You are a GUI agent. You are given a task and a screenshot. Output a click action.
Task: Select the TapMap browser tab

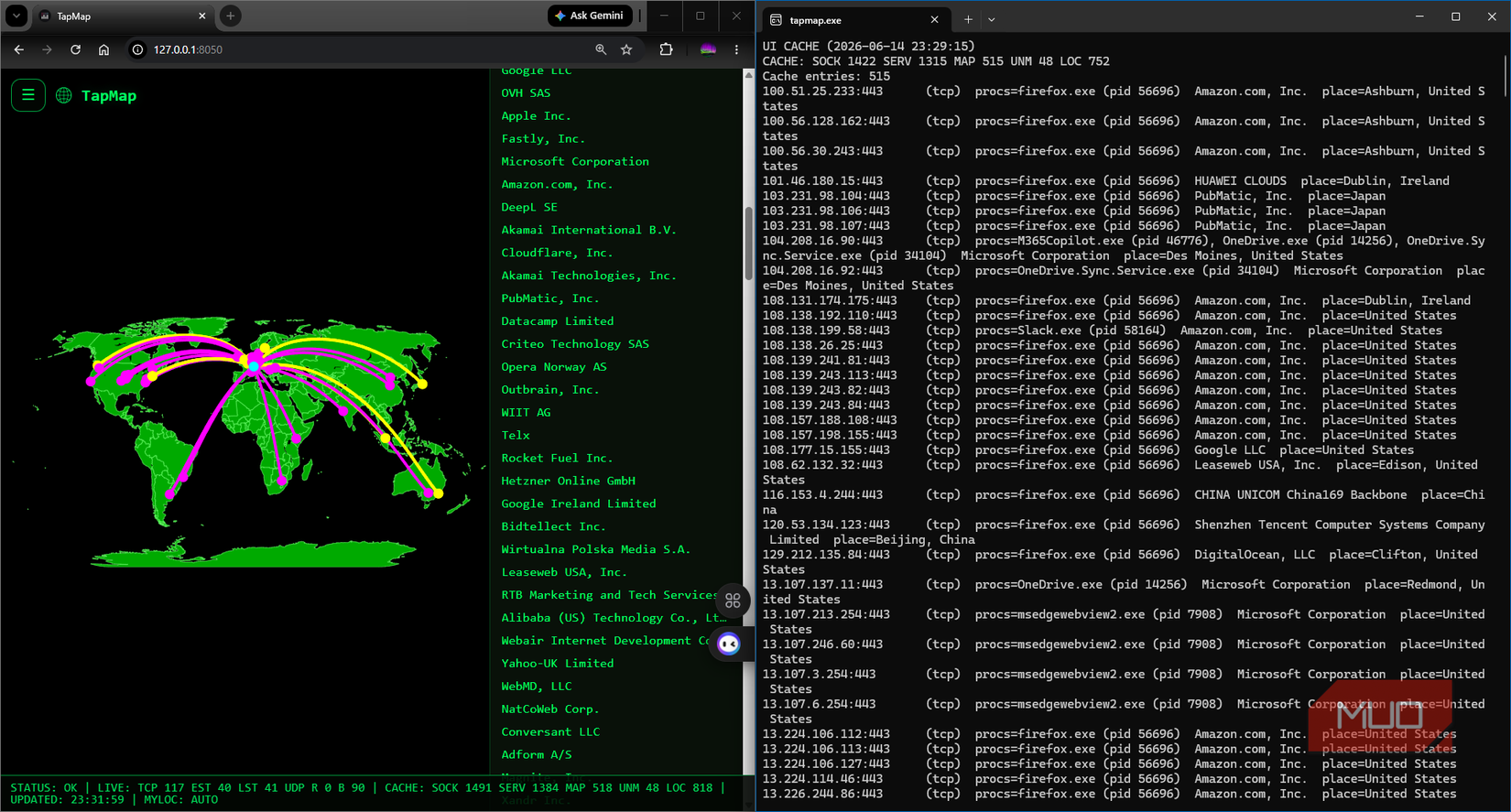(123, 16)
